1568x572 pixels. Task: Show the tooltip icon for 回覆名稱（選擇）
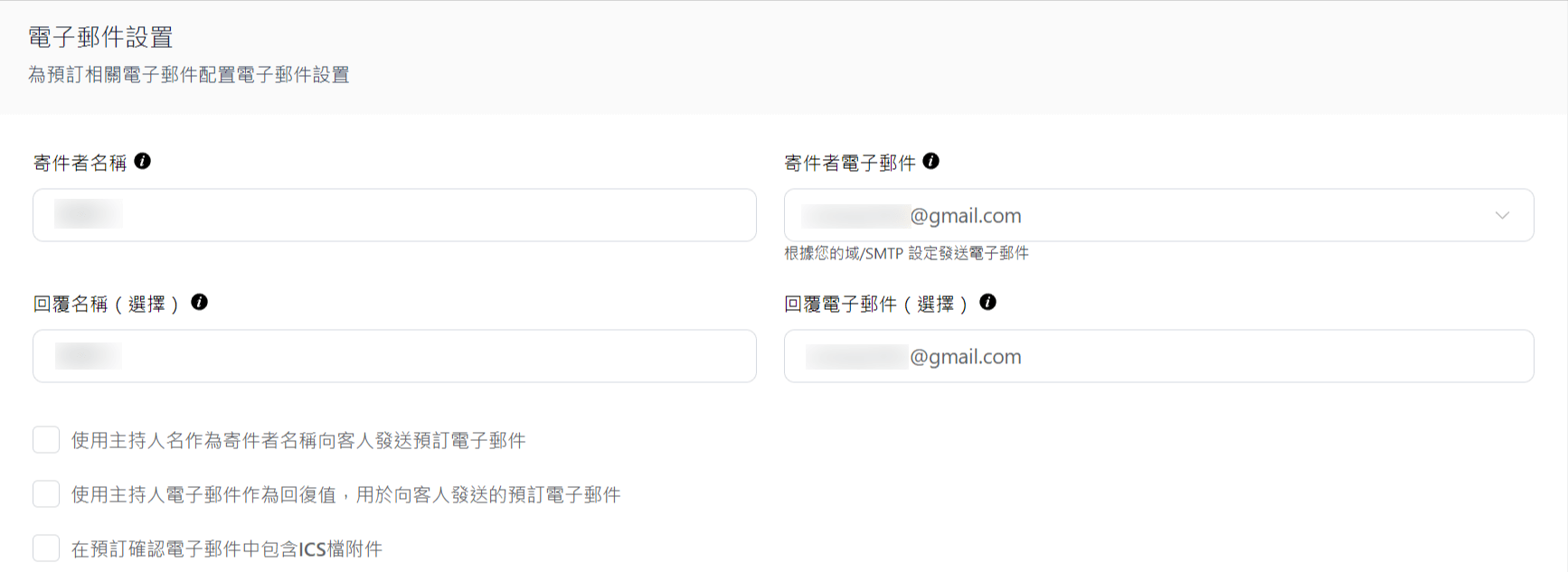[199, 302]
